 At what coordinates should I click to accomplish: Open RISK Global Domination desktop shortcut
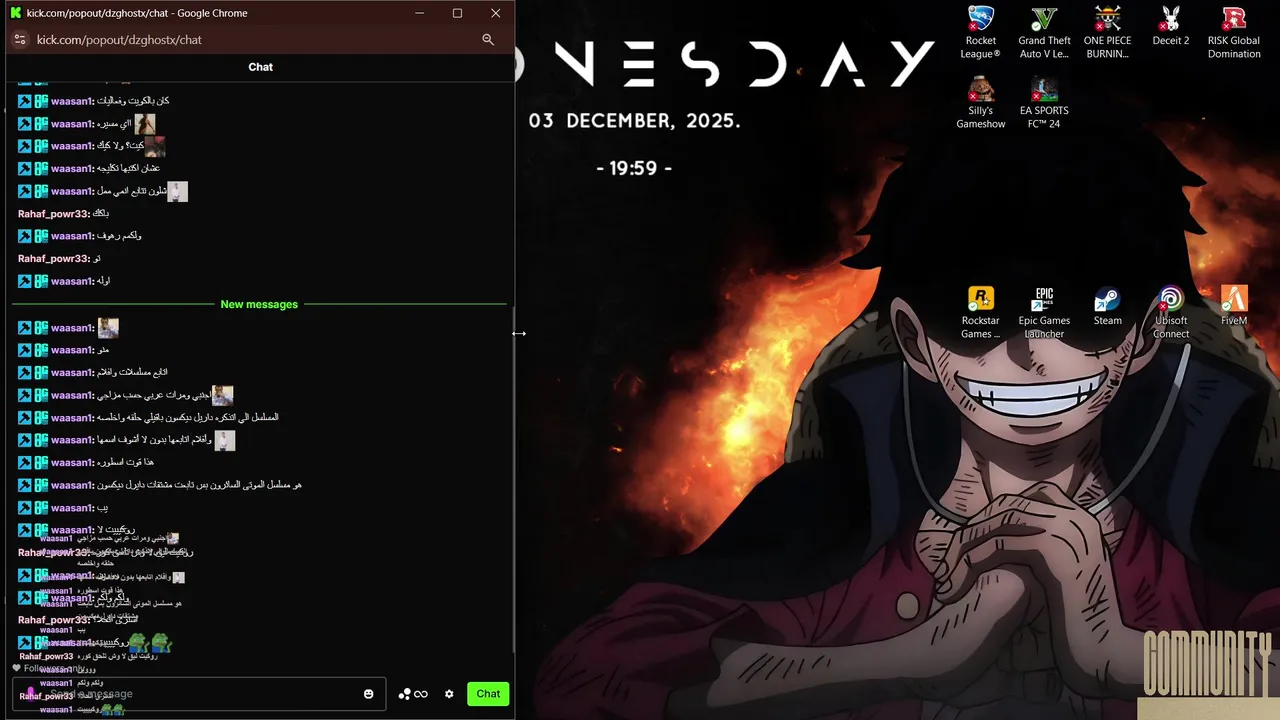(x=1234, y=33)
